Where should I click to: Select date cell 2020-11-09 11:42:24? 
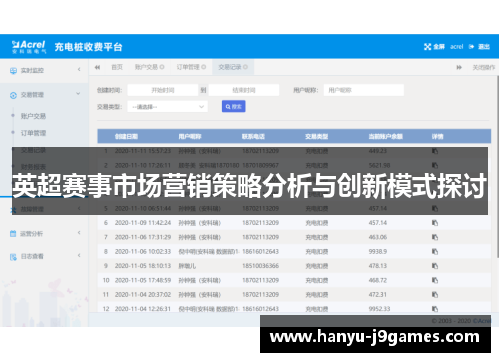pos(143,223)
